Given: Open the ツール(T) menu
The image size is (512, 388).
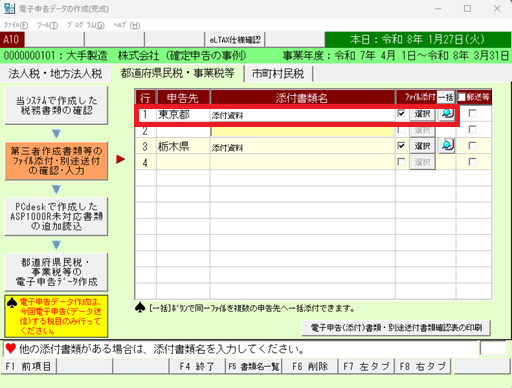Looking at the screenshot, I should [x=47, y=25].
